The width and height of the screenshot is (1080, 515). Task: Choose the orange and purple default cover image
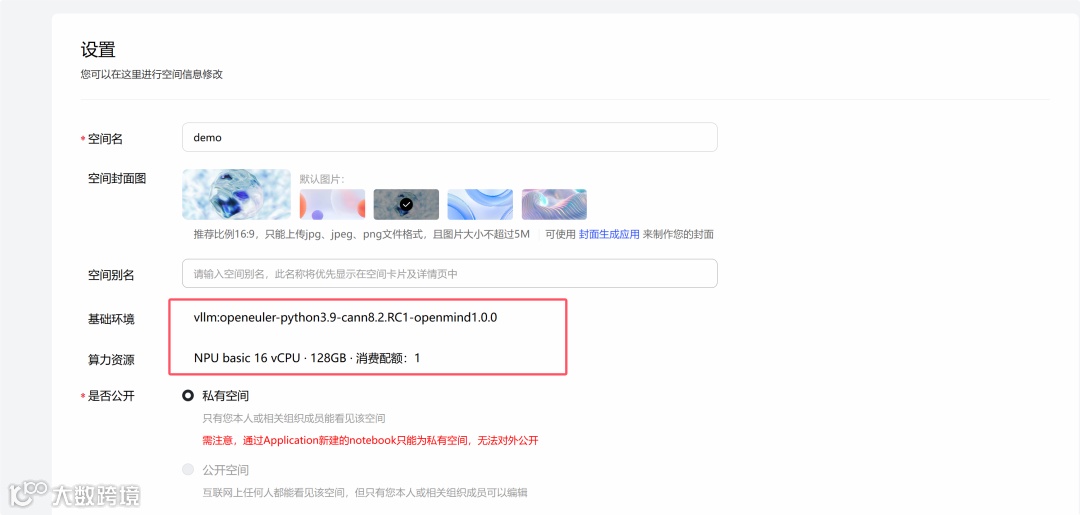(x=332, y=204)
